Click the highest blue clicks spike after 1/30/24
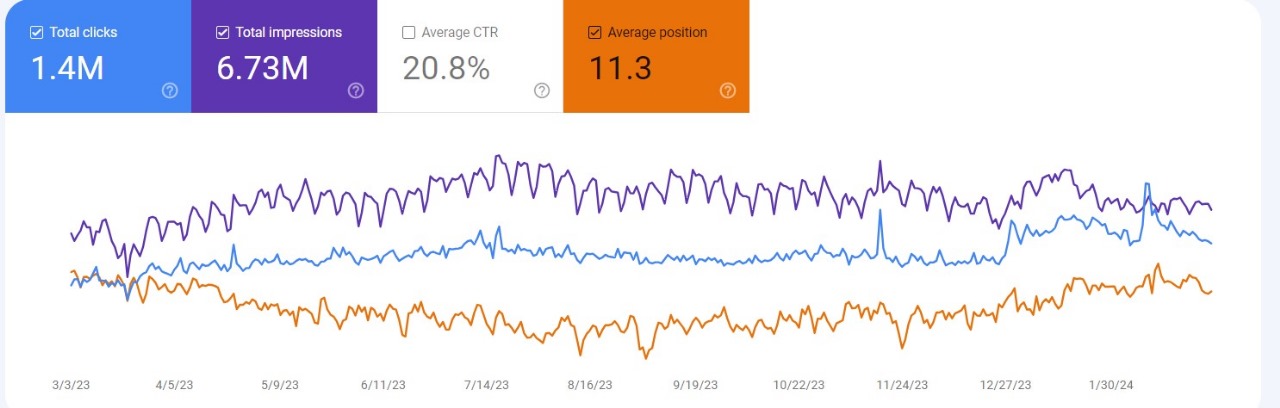The height and width of the screenshot is (408, 1280). coord(1147,185)
